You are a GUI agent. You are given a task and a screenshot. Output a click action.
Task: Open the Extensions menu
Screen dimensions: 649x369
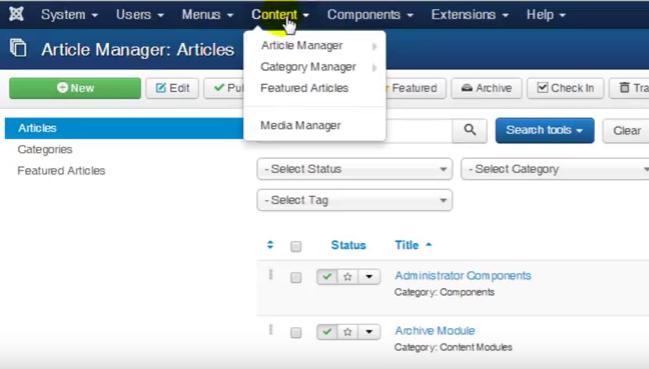470,15
